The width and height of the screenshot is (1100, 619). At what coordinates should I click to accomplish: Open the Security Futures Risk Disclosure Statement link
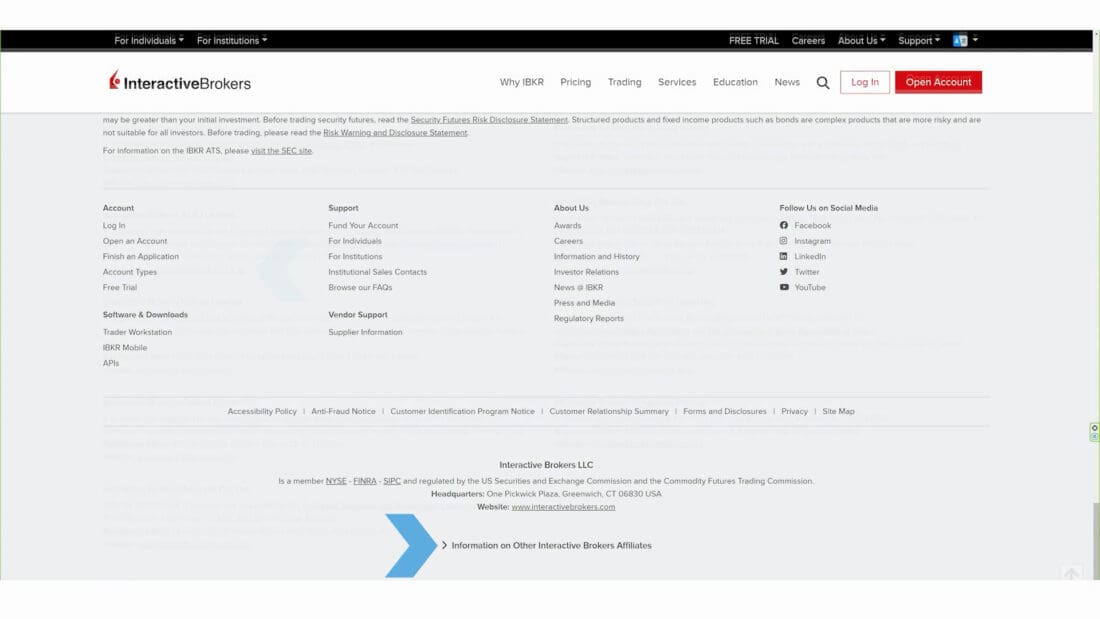[x=489, y=120]
